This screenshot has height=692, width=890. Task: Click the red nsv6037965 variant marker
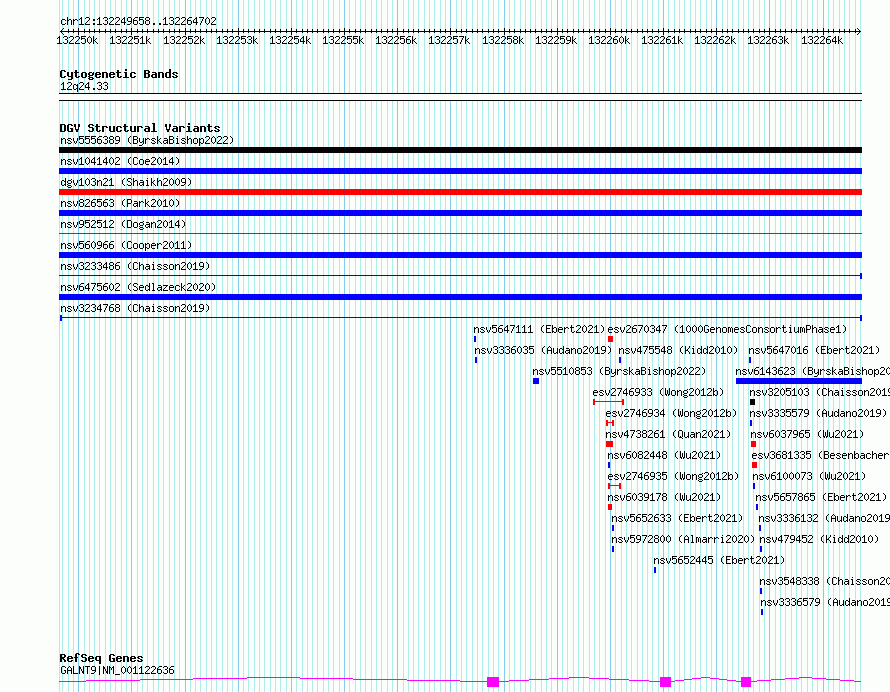[x=753, y=444]
